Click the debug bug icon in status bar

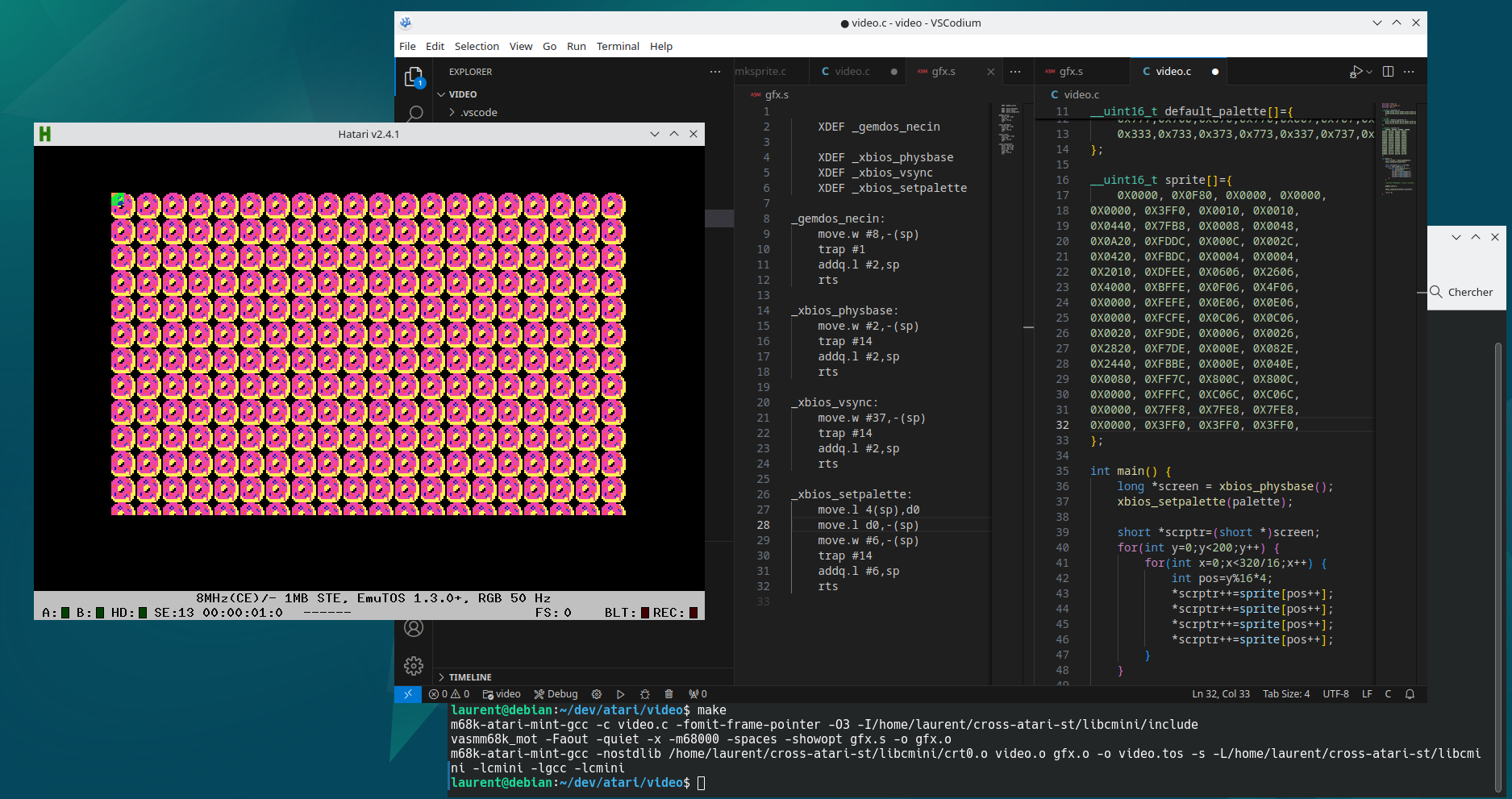tap(644, 694)
